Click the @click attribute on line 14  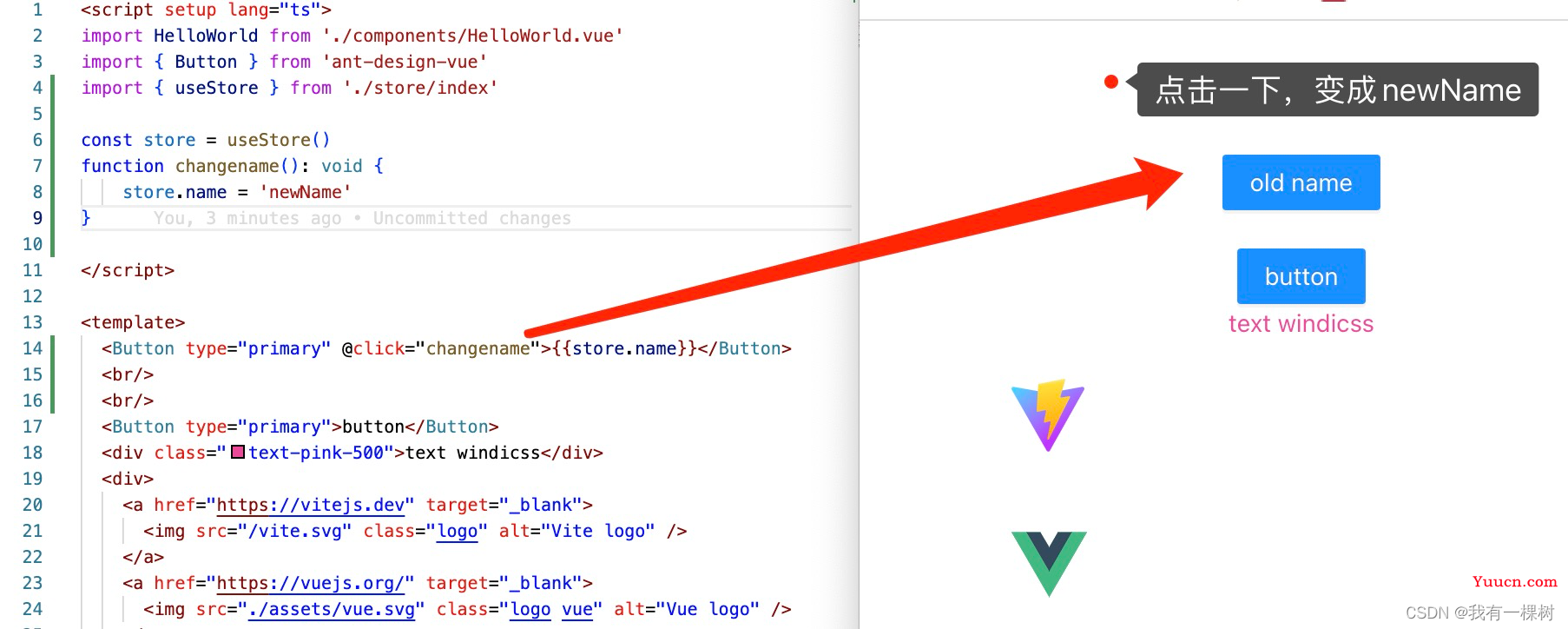tap(372, 348)
